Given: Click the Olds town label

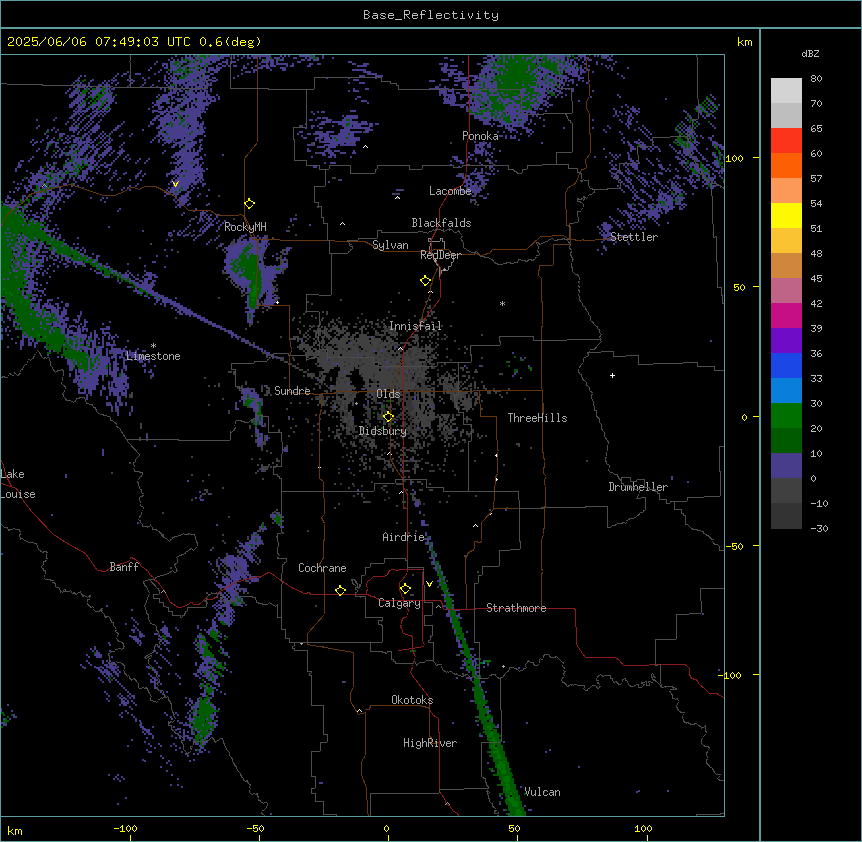Looking at the screenshot, I should (388, 394).
